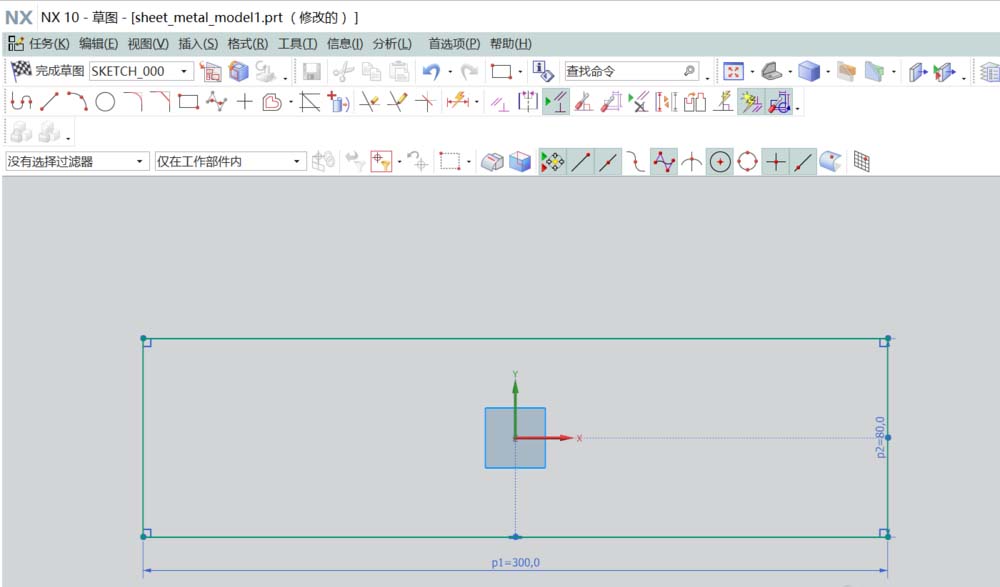1000x587 pixels.
Task: Select the Profile curve tool
Action: [x=22, y=101]
